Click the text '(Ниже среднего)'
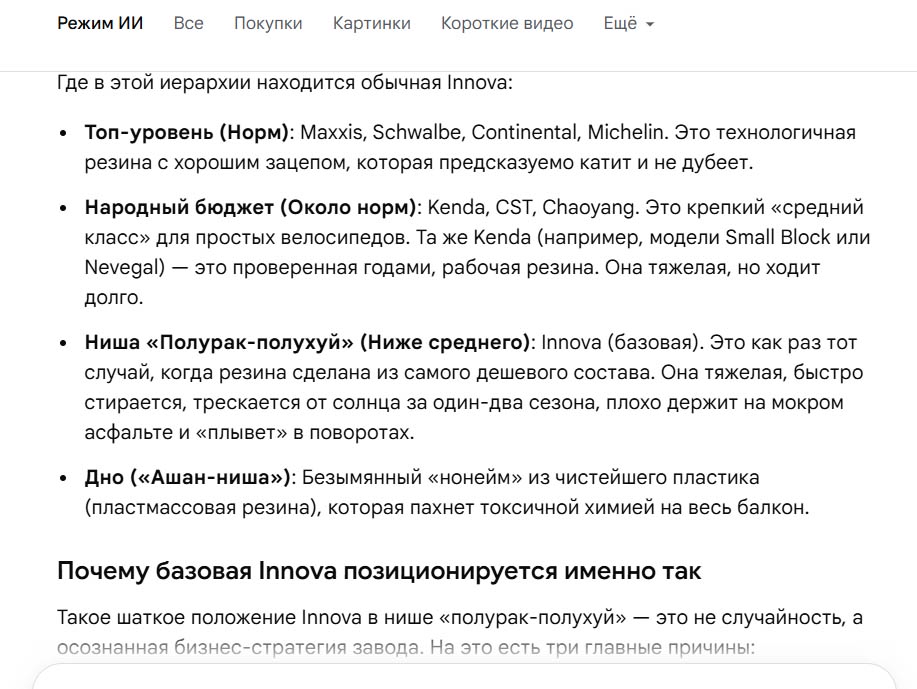The width and height of the screenshot is (917, 689). [x=445, y=342]
